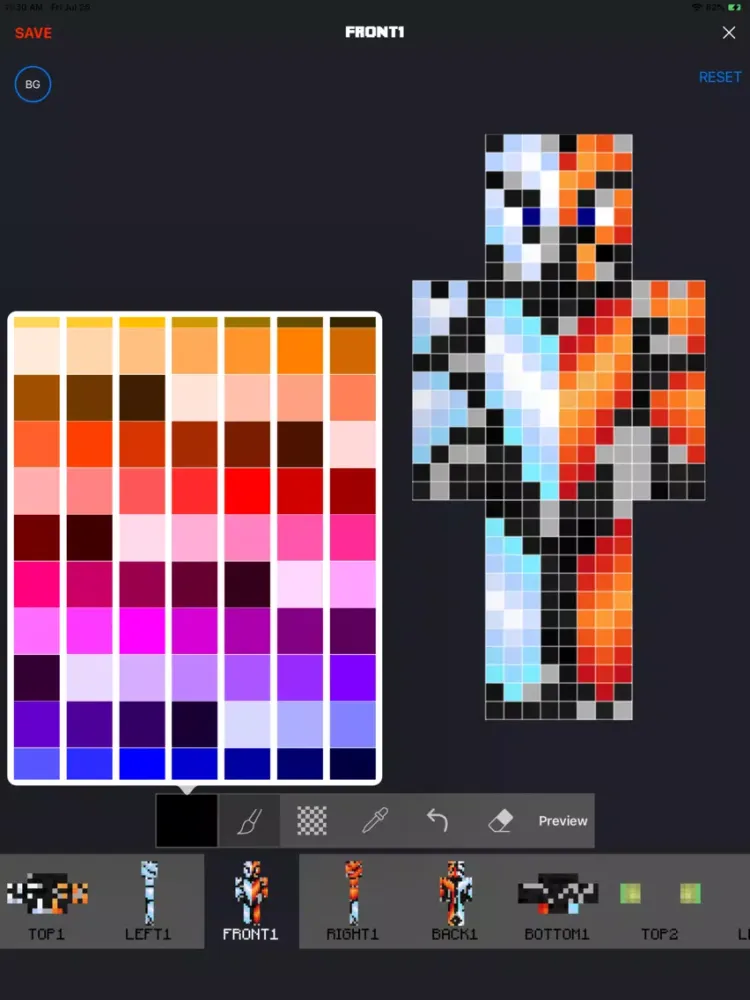The image size is (750, 1000).
Task: Click the right dark blue eye pixel
Action: pos(586,217)
